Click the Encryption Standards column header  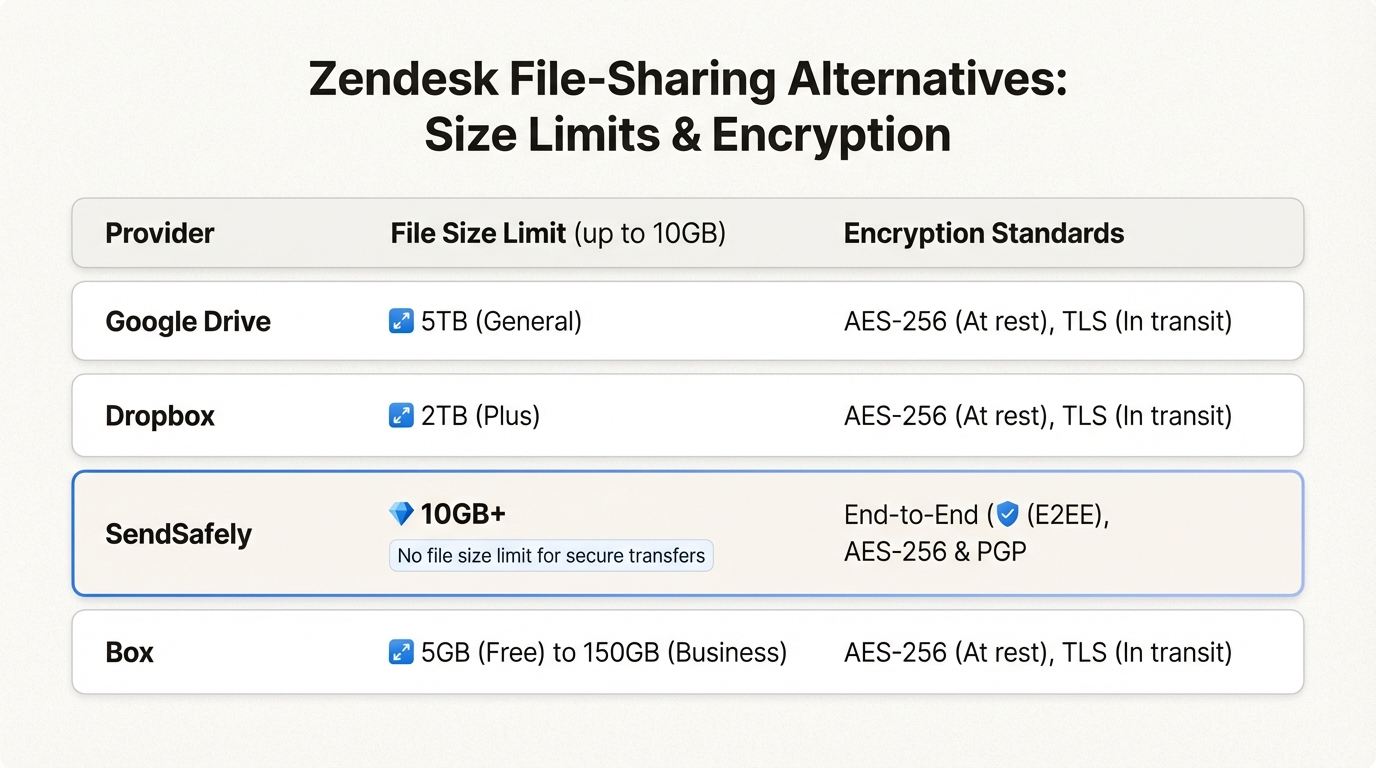[984, 233]
